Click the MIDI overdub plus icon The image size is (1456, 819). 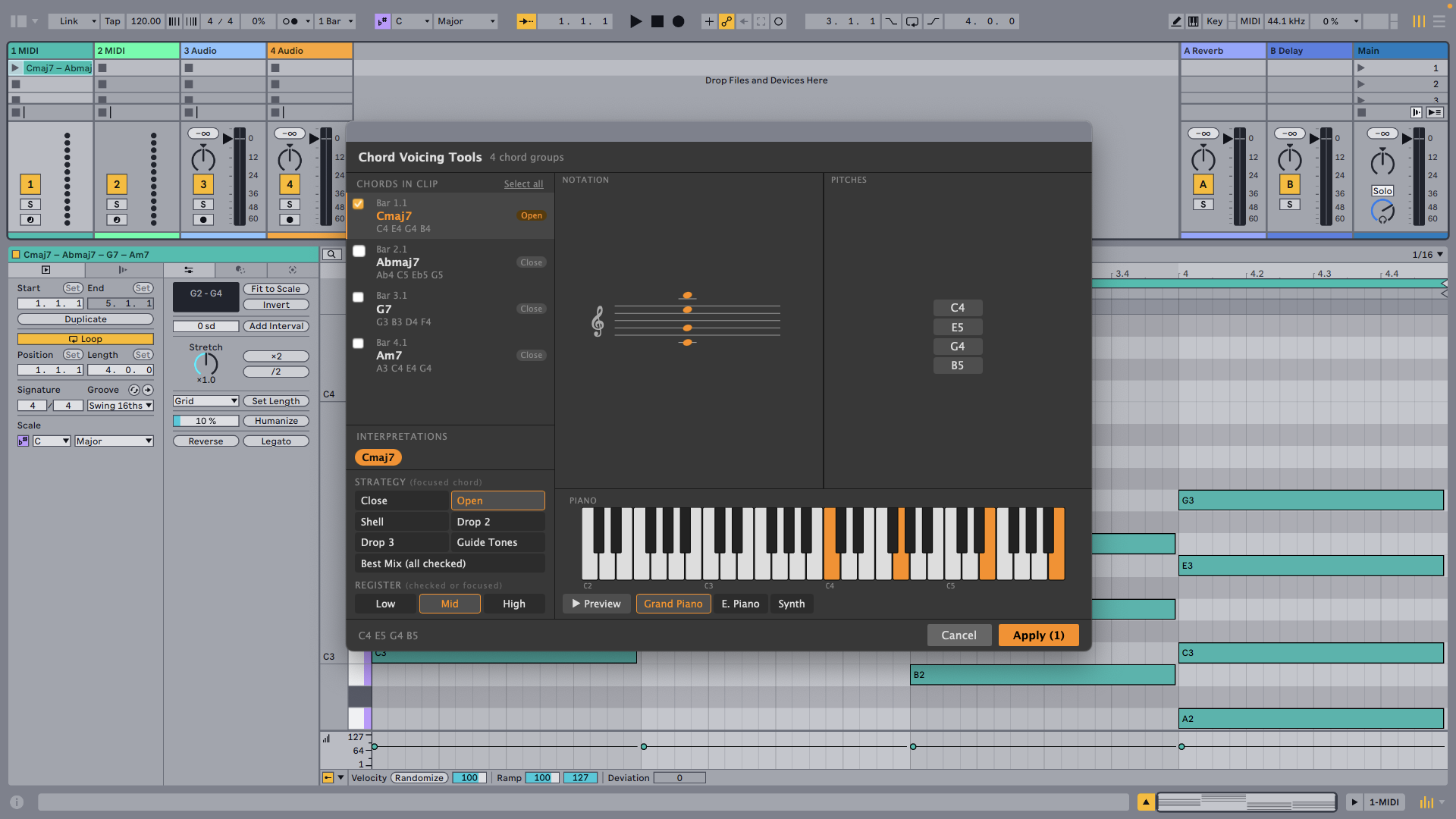pos(708,21)
